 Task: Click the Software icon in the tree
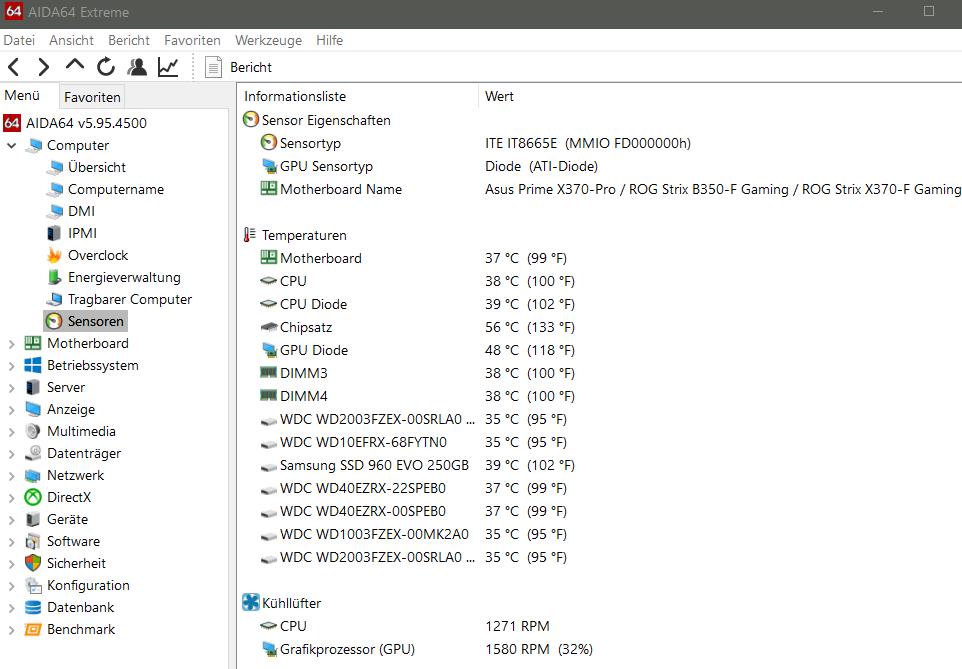click(x=33, y=541)
